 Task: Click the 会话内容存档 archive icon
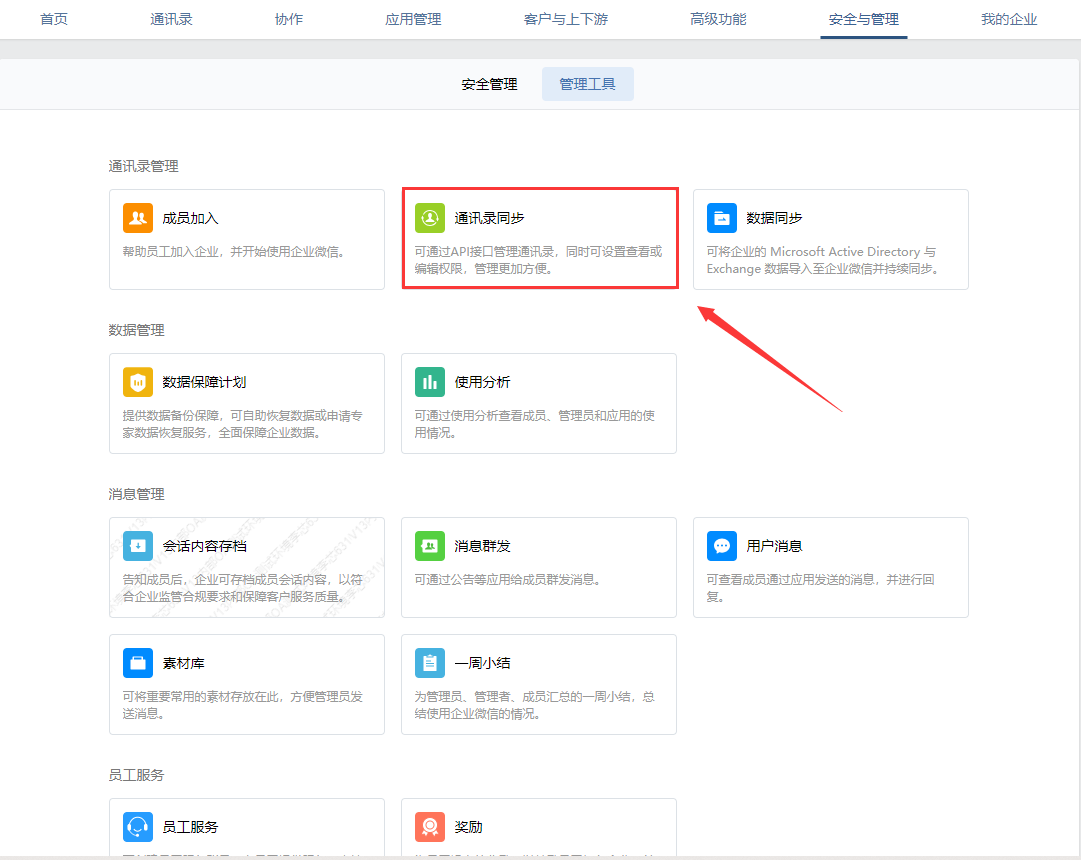(138, 546)
